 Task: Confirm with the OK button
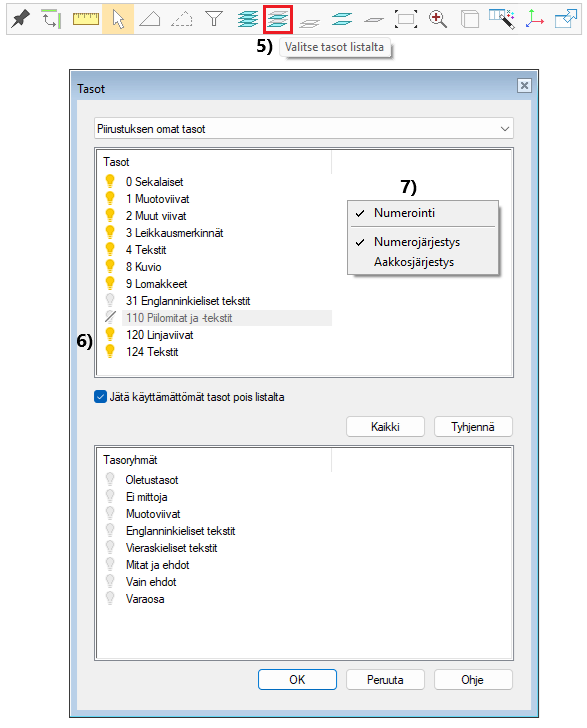click(x=297, y=680)
